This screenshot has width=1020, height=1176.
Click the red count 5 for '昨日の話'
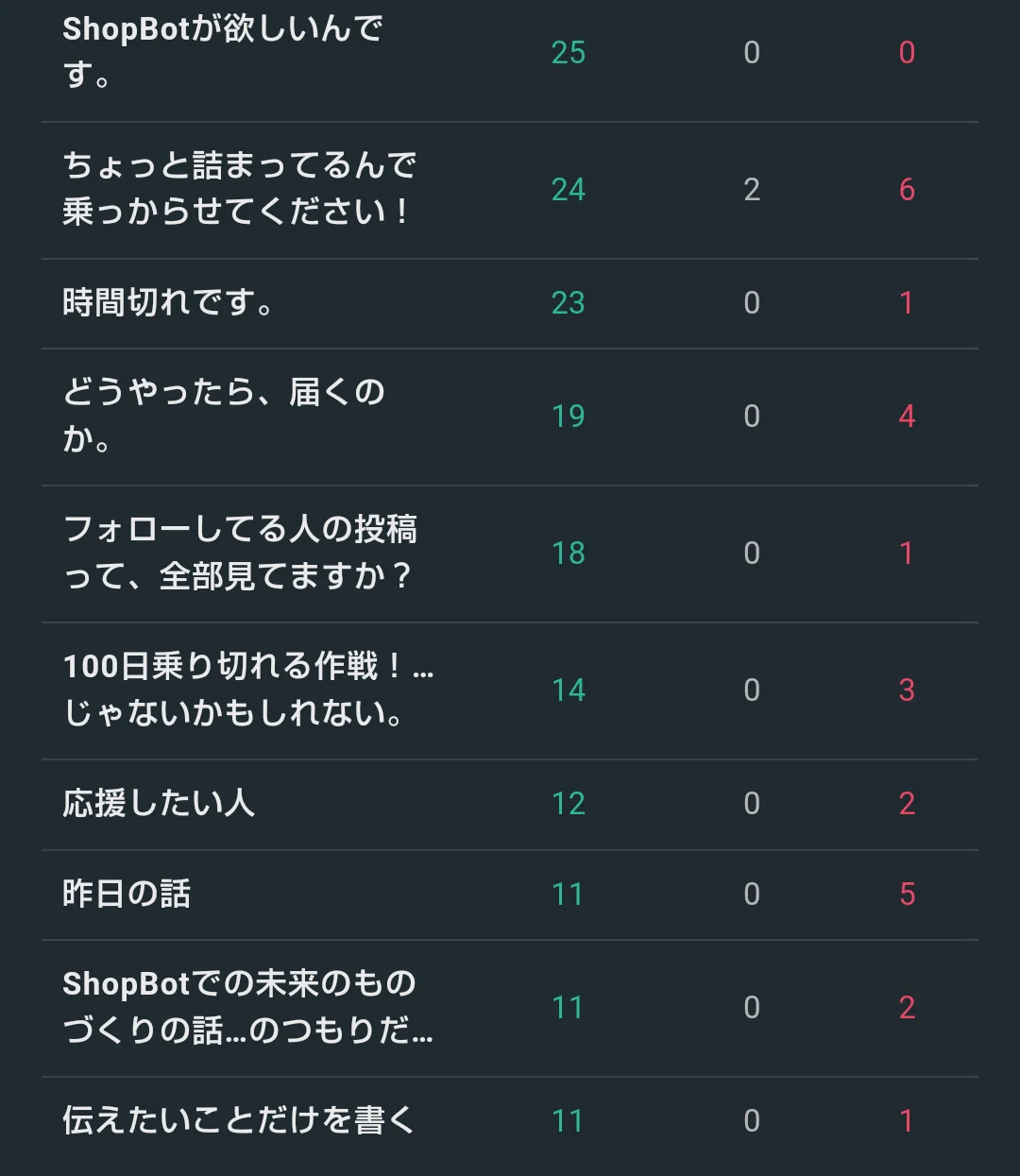tap(907, 894)
